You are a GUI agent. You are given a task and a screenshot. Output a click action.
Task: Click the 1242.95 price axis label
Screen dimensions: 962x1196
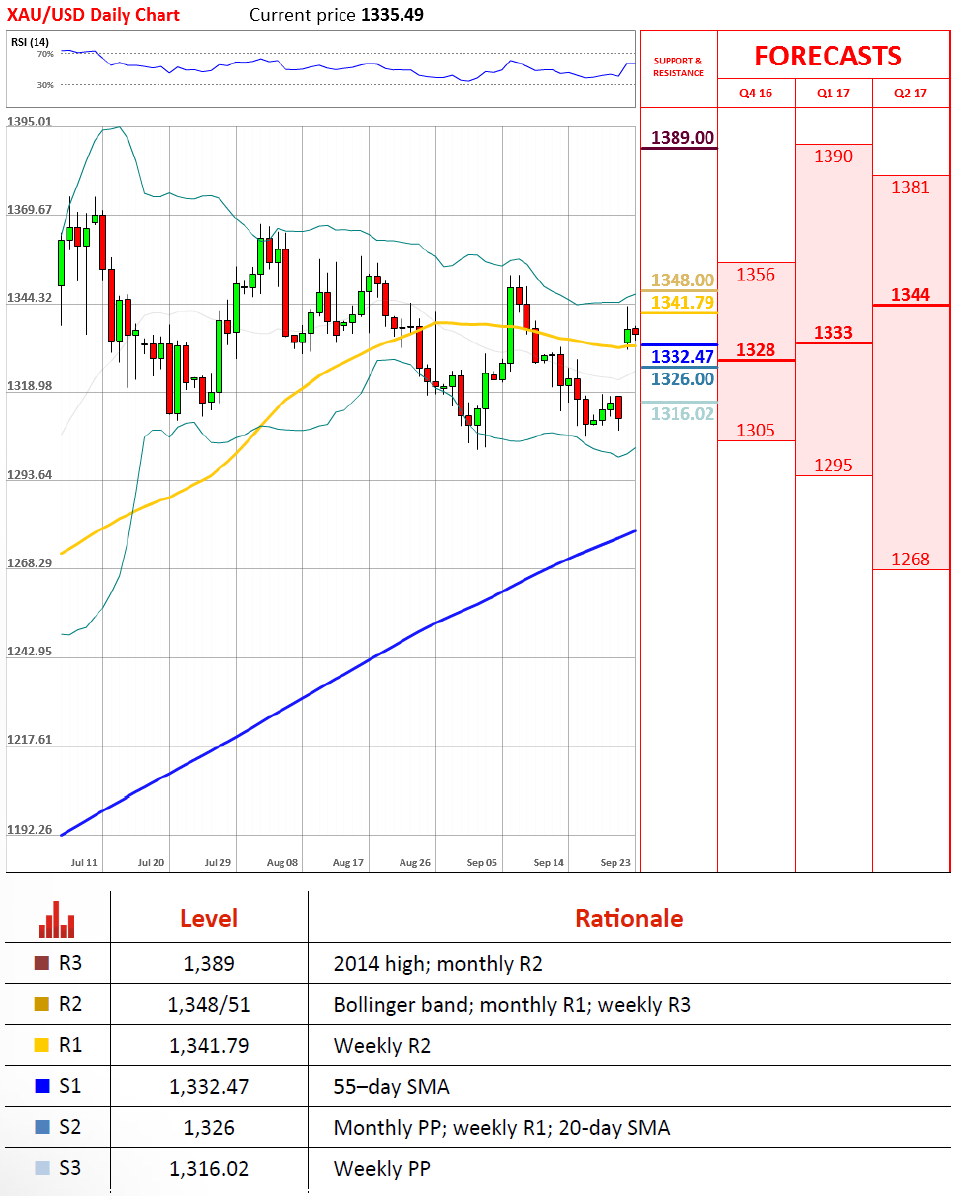pos(29,651)
